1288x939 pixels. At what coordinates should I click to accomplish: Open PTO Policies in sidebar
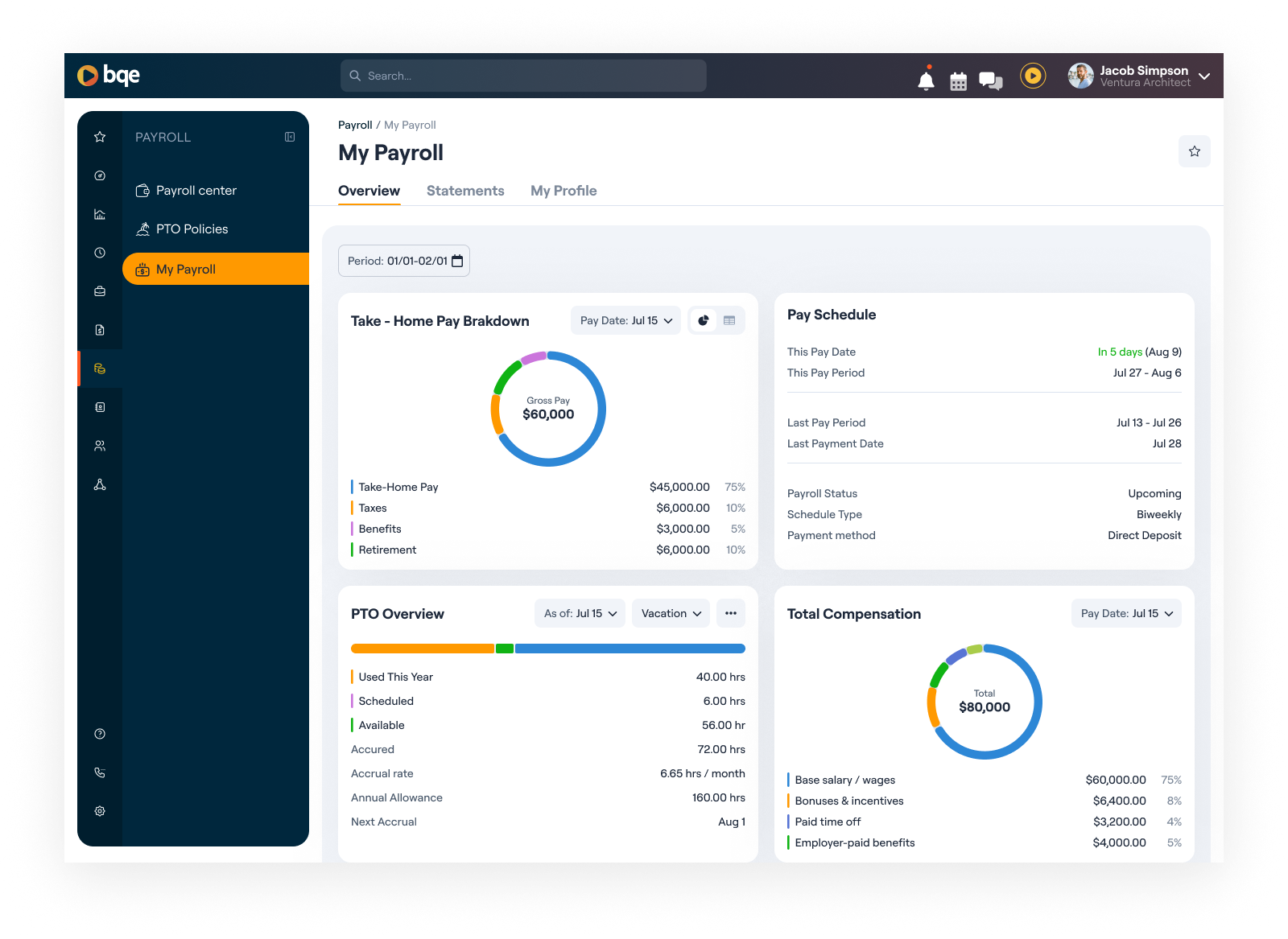click(192, 229)
